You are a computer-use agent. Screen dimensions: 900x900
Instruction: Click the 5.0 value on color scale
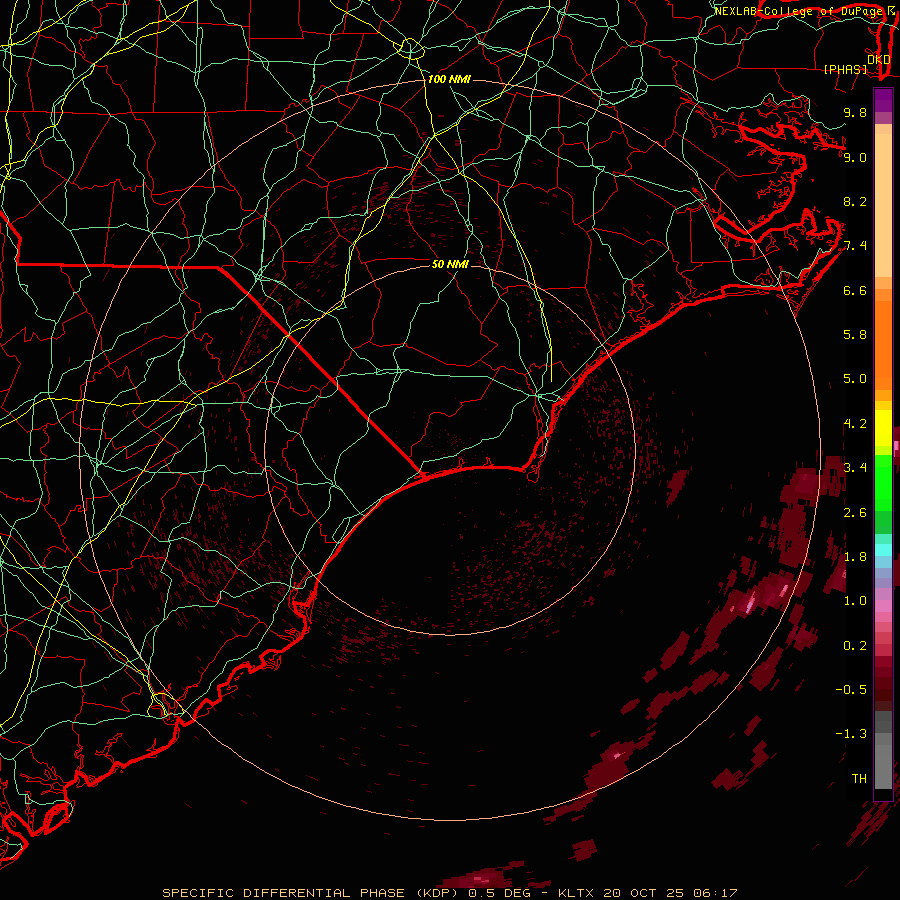point(855,379)
